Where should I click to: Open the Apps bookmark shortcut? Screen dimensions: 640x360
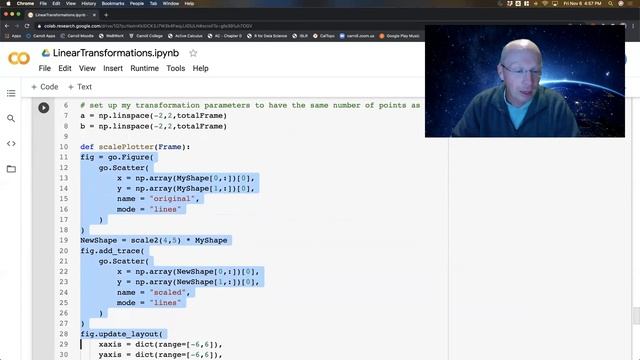(x=13, y=36)
